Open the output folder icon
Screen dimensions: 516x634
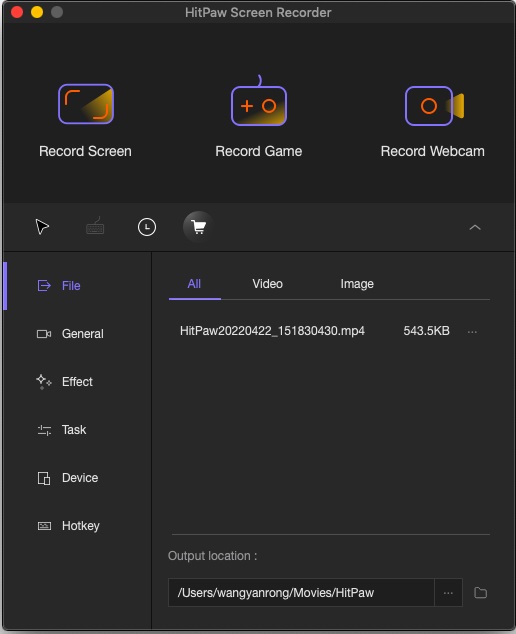480,593
